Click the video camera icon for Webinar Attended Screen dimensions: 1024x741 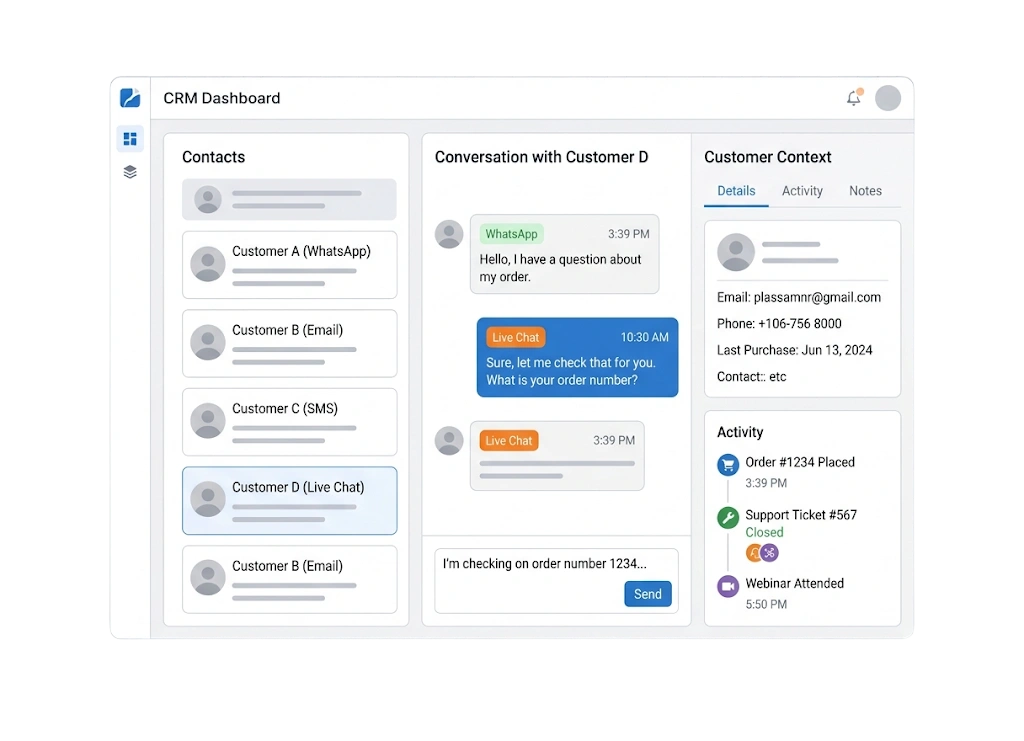[x=728, y=586]
